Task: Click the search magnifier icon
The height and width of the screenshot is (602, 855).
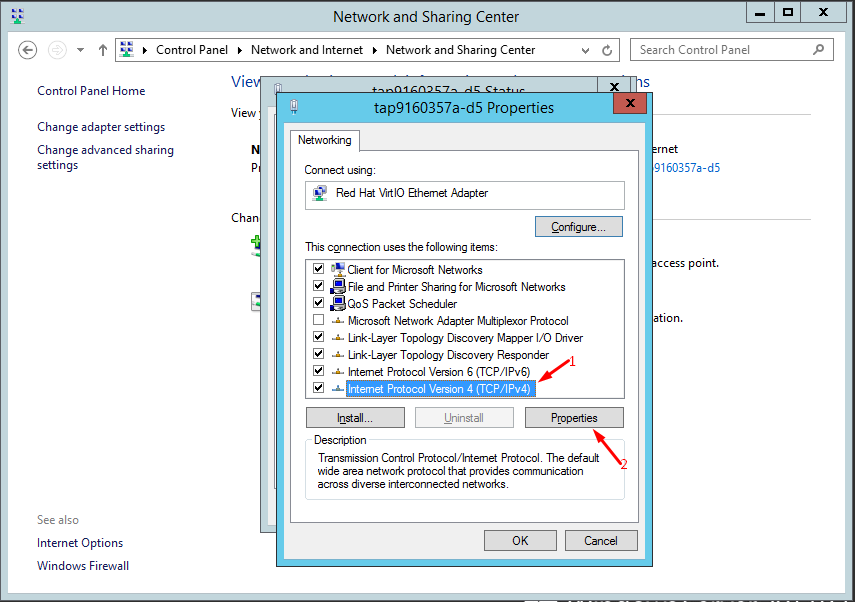Action: 818,50
